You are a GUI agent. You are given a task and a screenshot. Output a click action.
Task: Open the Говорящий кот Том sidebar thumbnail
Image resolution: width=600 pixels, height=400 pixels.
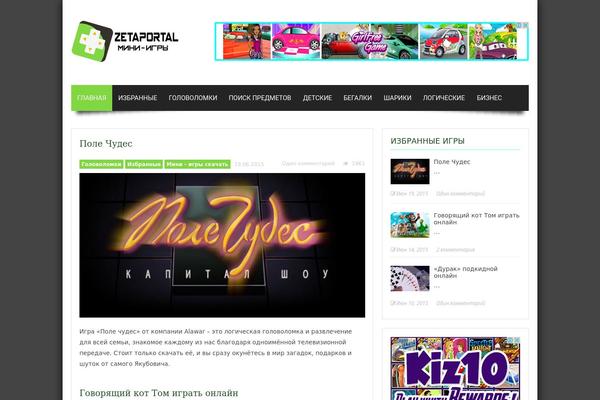pyautogui.click(x=410, y=225)
